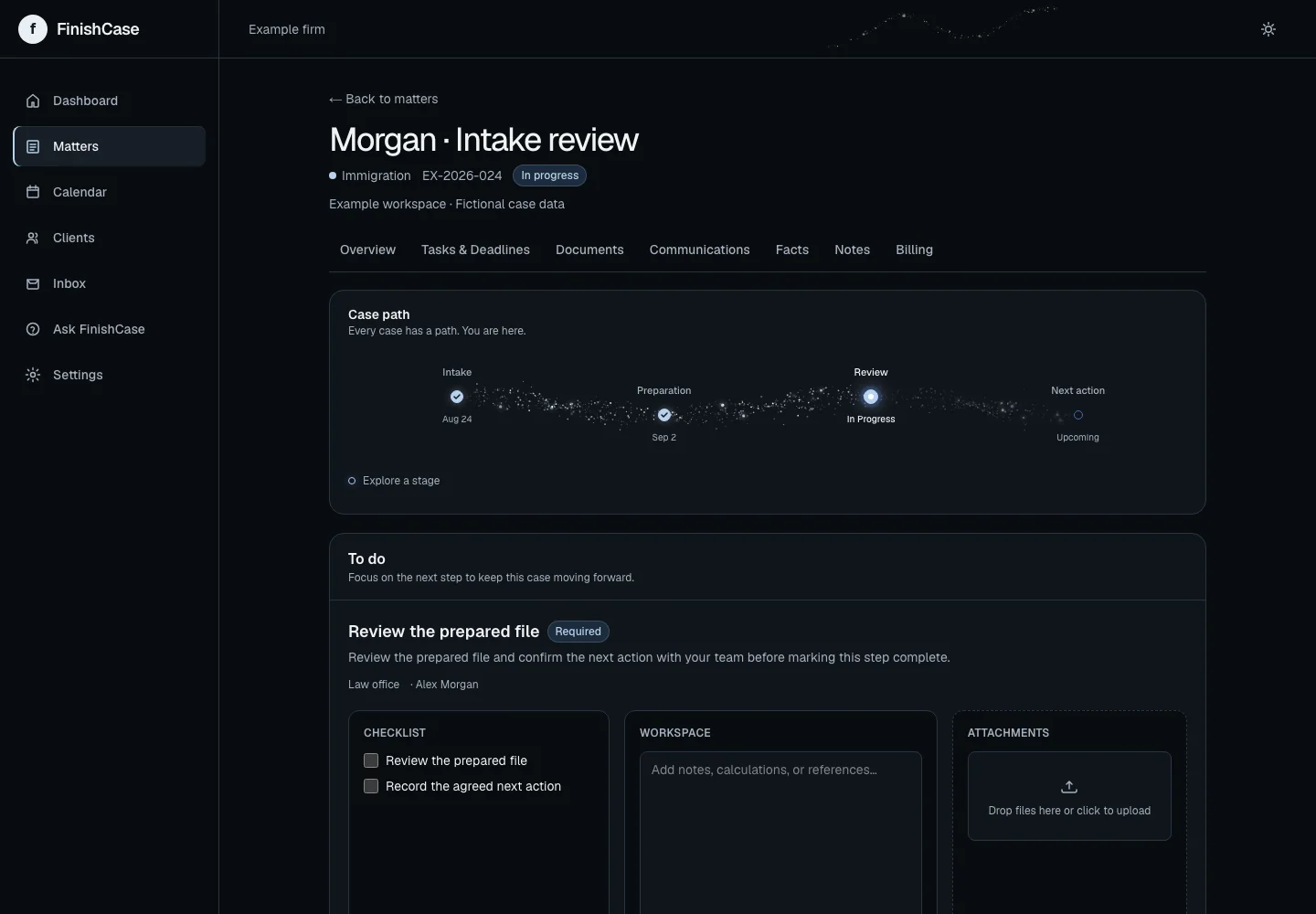Check the "Review the prepared file" checkbox
The width and height of the screenshot is (1316, 914).
pos(371,760)
